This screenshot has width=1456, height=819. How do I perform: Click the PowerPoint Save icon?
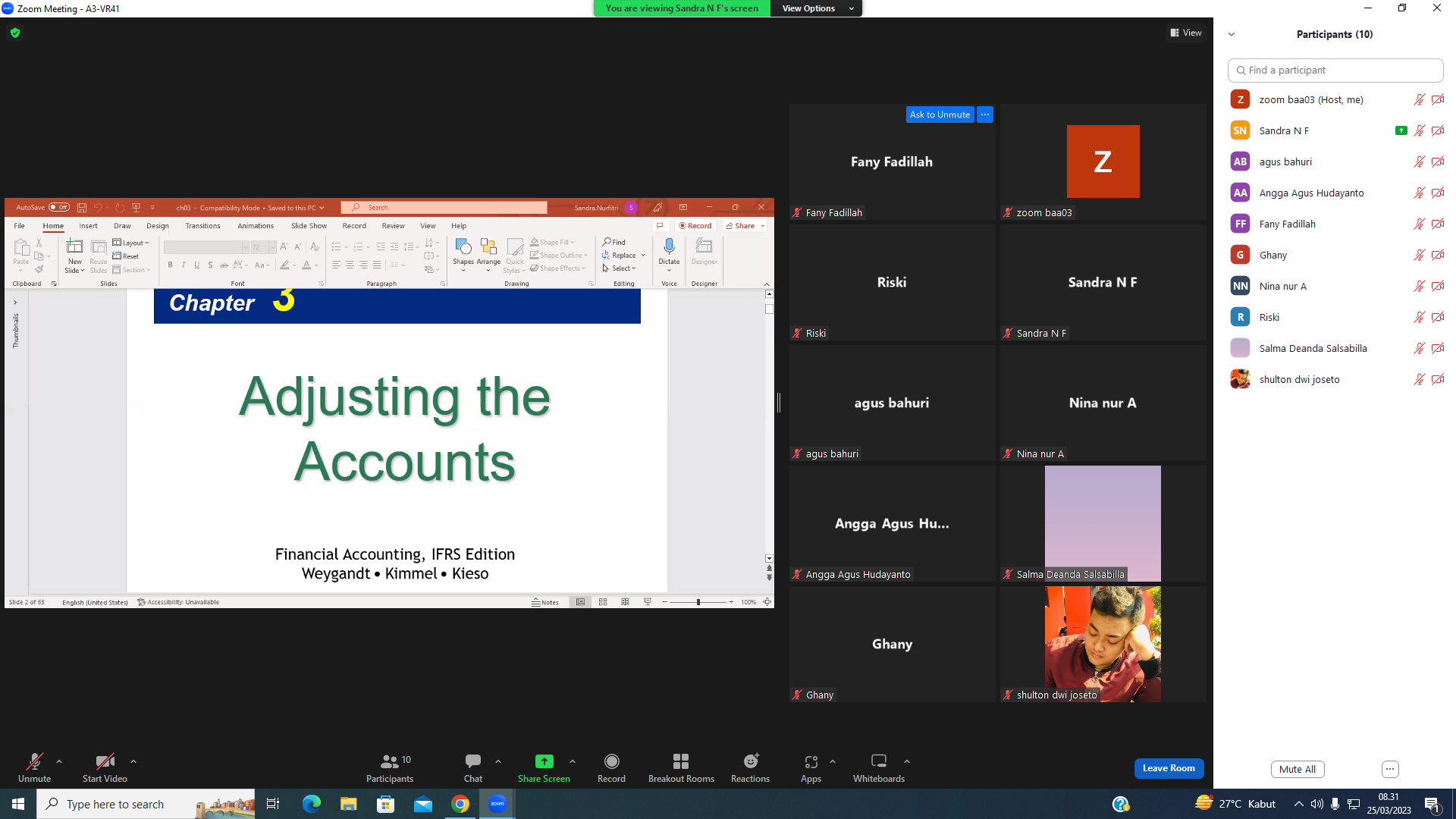click(x=82, y=208)
